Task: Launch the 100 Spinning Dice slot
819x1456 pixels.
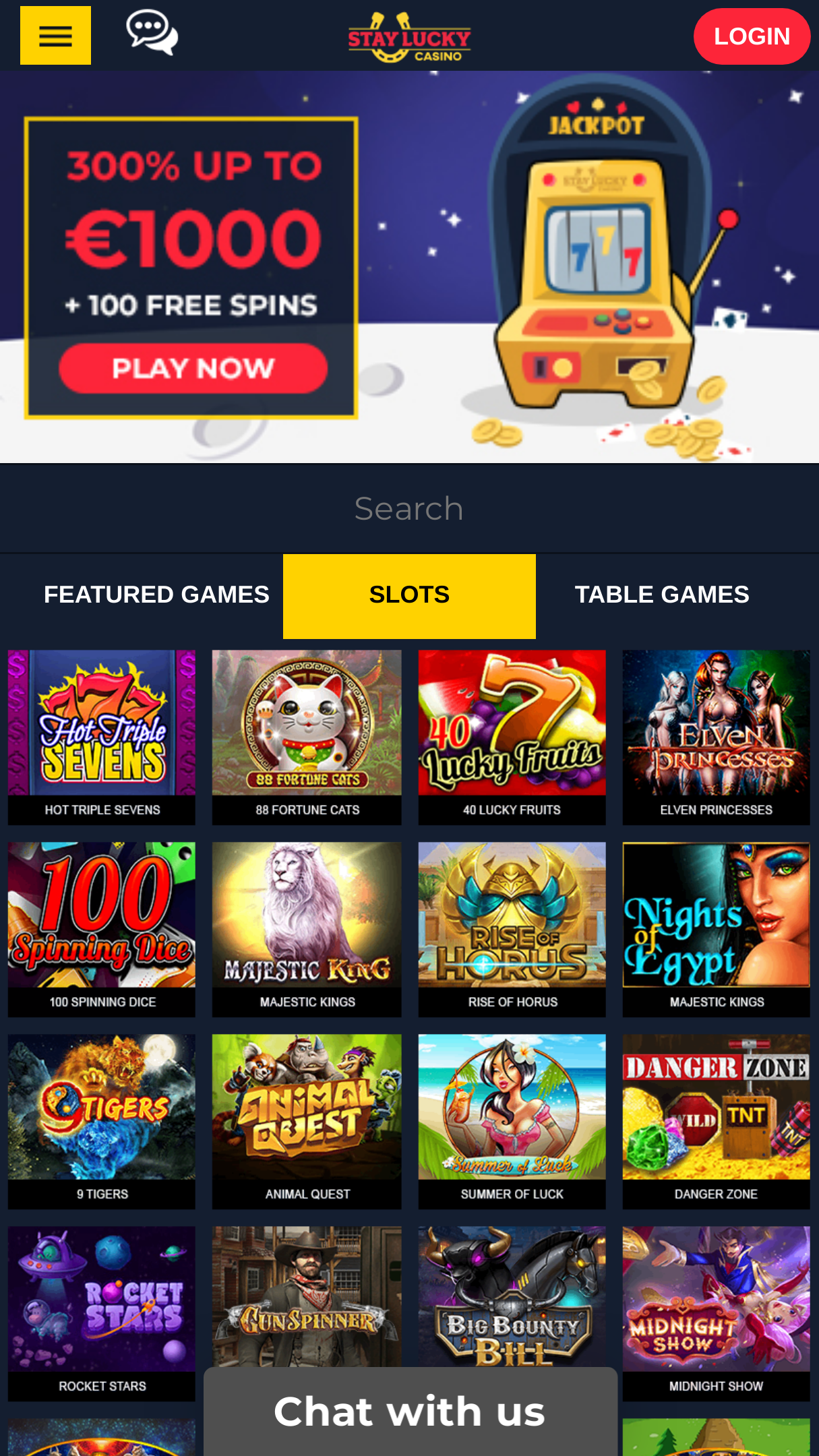Action: (x=102, y=929)
